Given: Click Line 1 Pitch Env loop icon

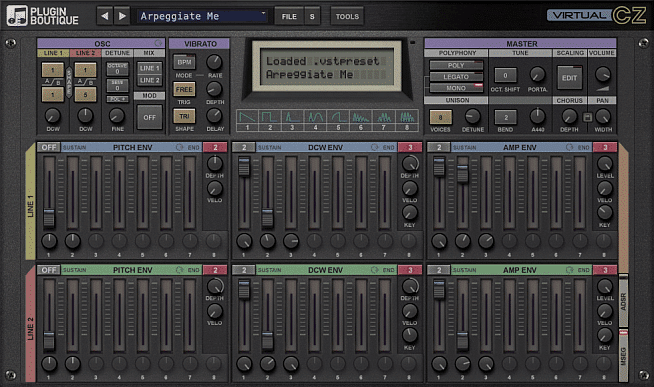Looking at the screenshot, I should click(x=179, y=147).
